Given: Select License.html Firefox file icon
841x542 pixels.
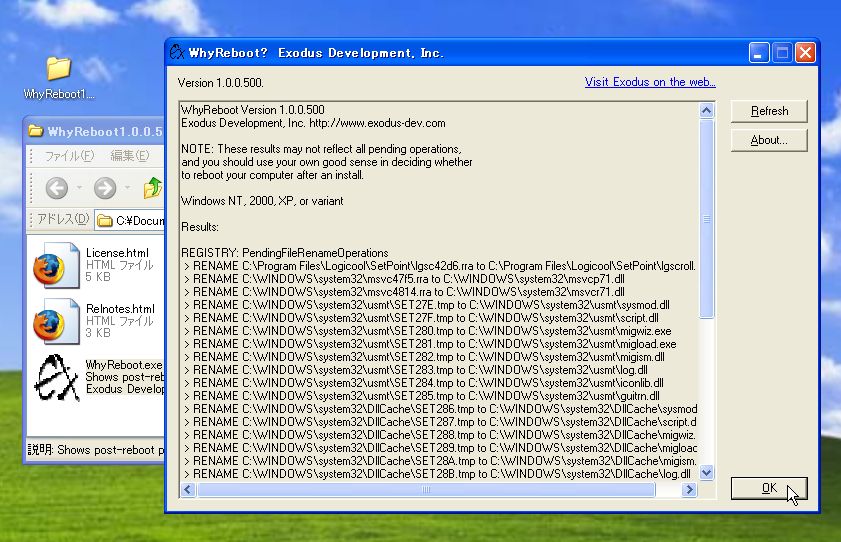Looking at the screenshot, I should tap(56, 265).
